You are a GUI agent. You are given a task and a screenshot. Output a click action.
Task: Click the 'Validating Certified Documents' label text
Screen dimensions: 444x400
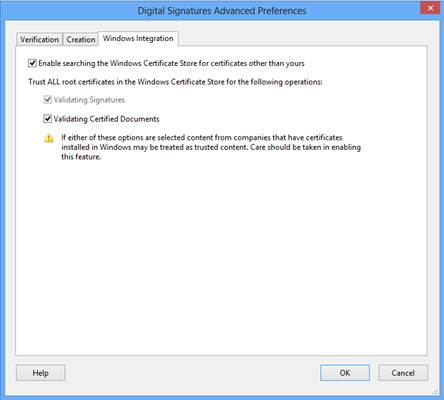(107, 119)
